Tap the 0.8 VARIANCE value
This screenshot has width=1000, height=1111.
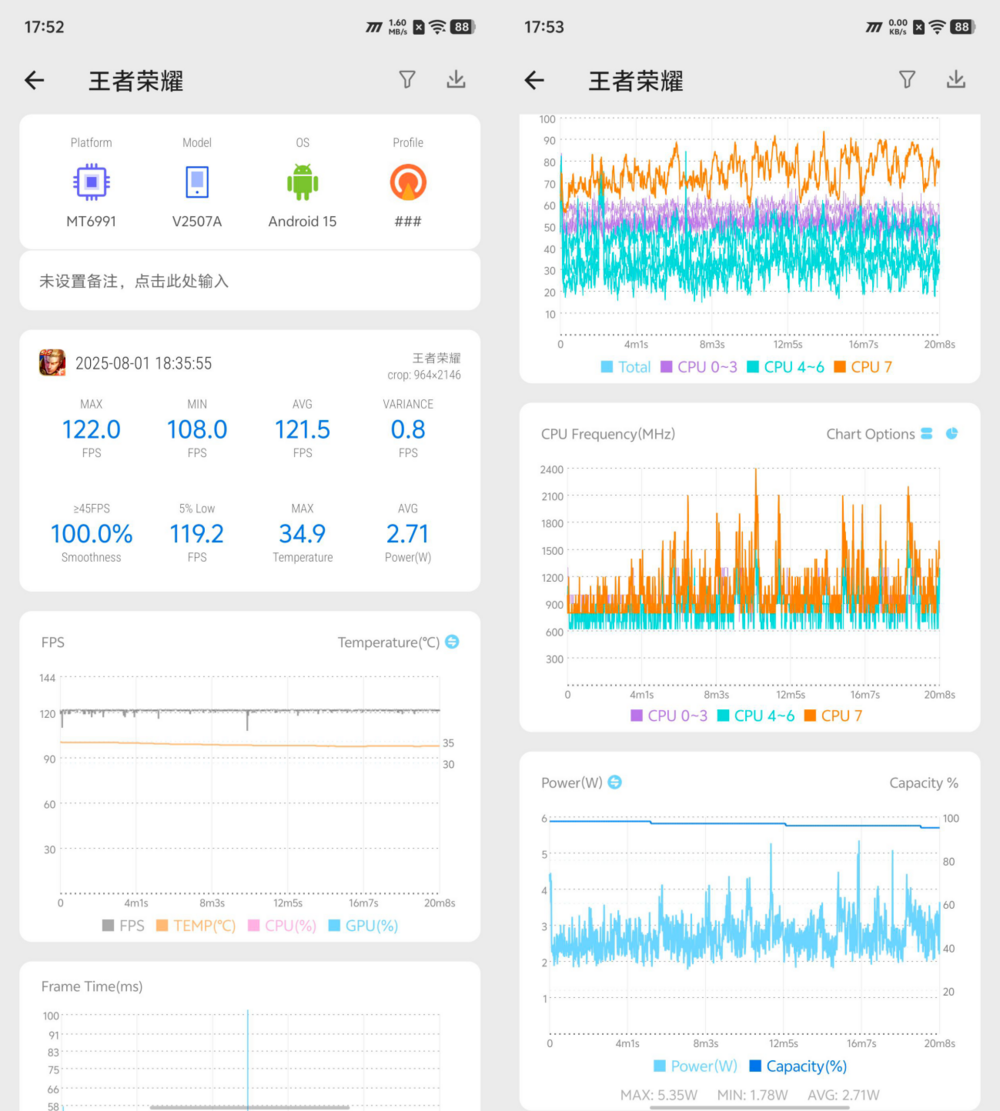408,429
